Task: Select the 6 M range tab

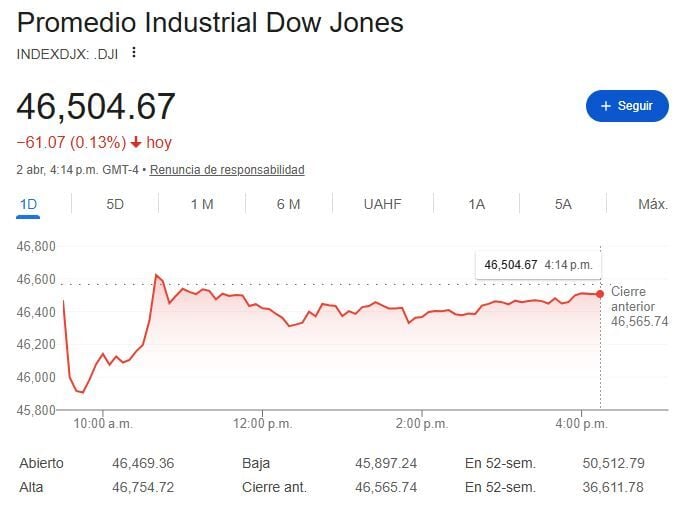Action: (x=288, y=204)
